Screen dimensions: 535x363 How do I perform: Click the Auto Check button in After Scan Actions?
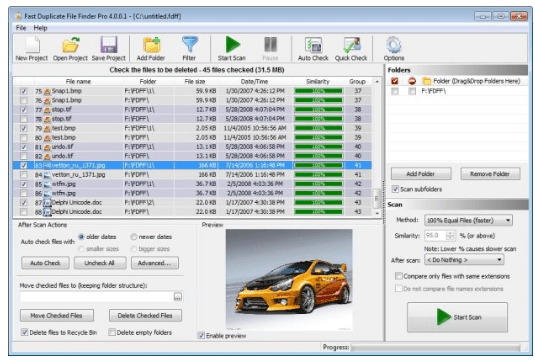pos(45,263)
